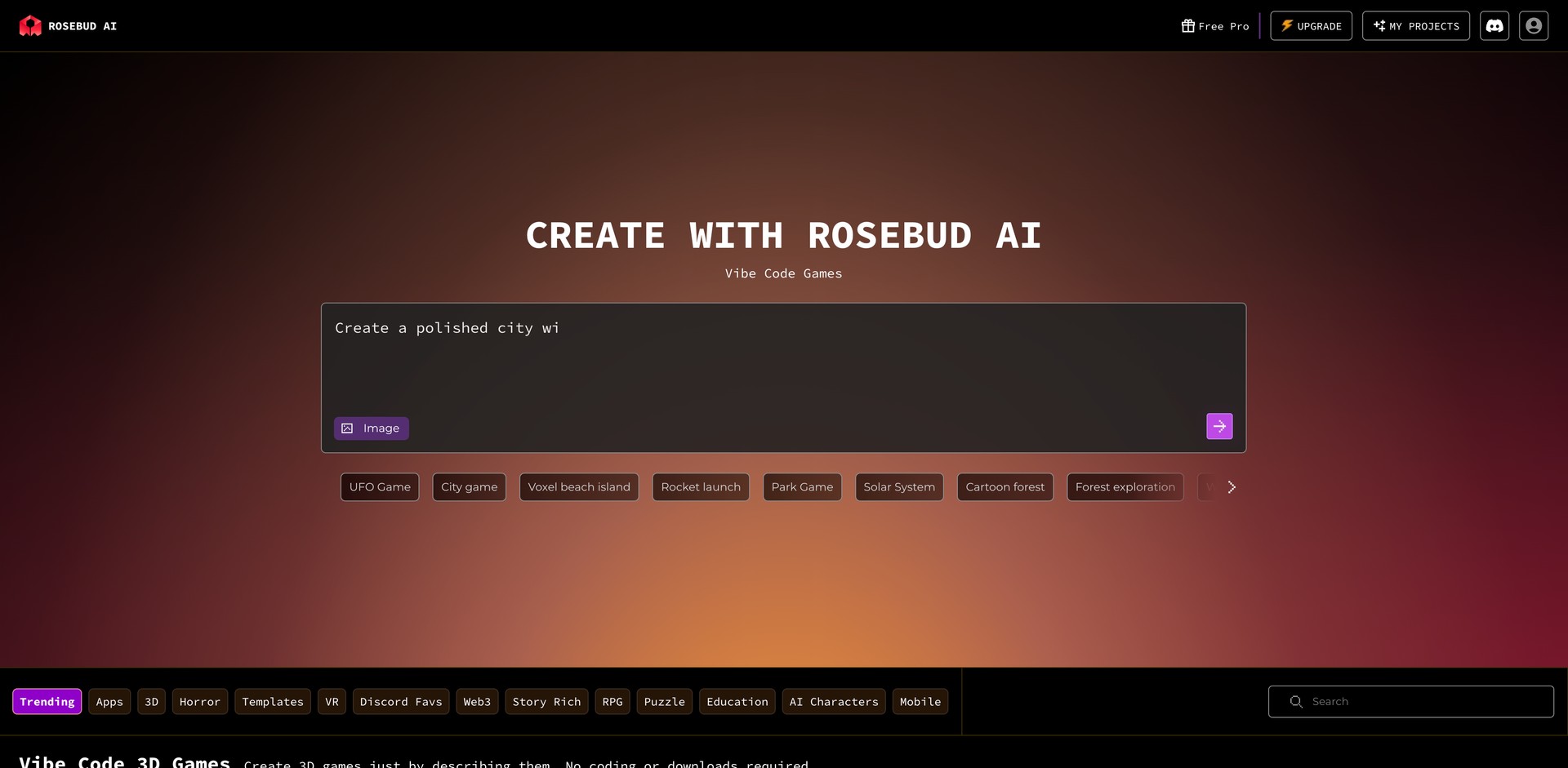
Task: Show more suggestions with right chevron
Action: [1232, 487]
